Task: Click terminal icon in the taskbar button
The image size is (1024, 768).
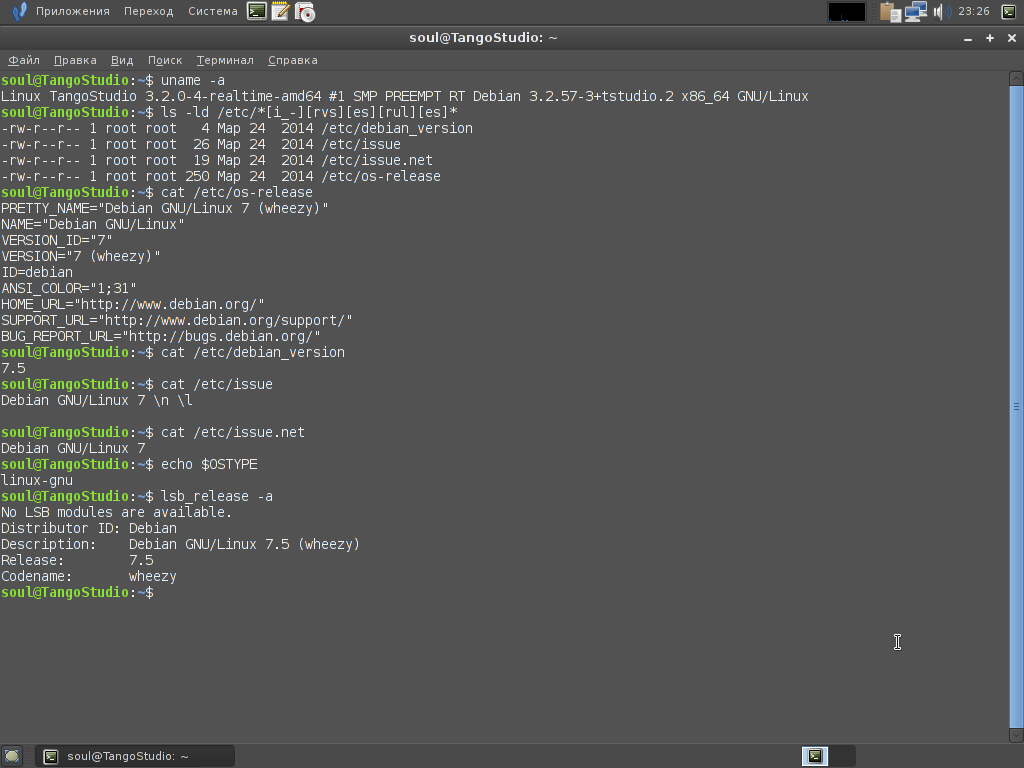Action: point(50,756)
